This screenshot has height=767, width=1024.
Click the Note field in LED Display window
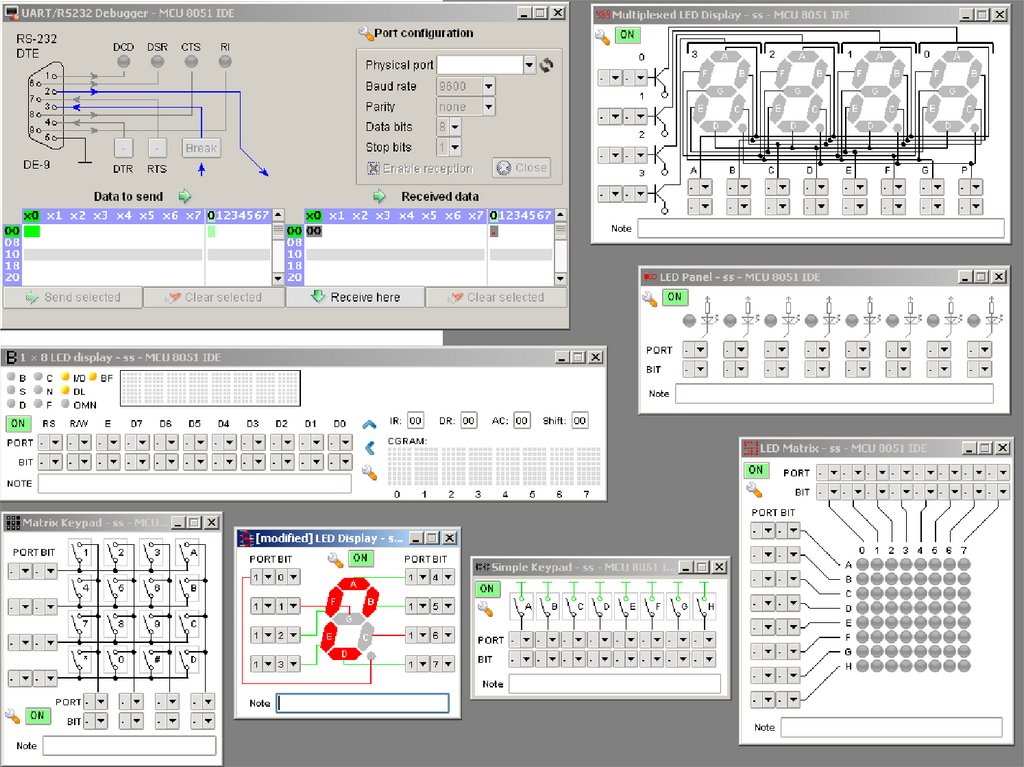tap(362, 703)
